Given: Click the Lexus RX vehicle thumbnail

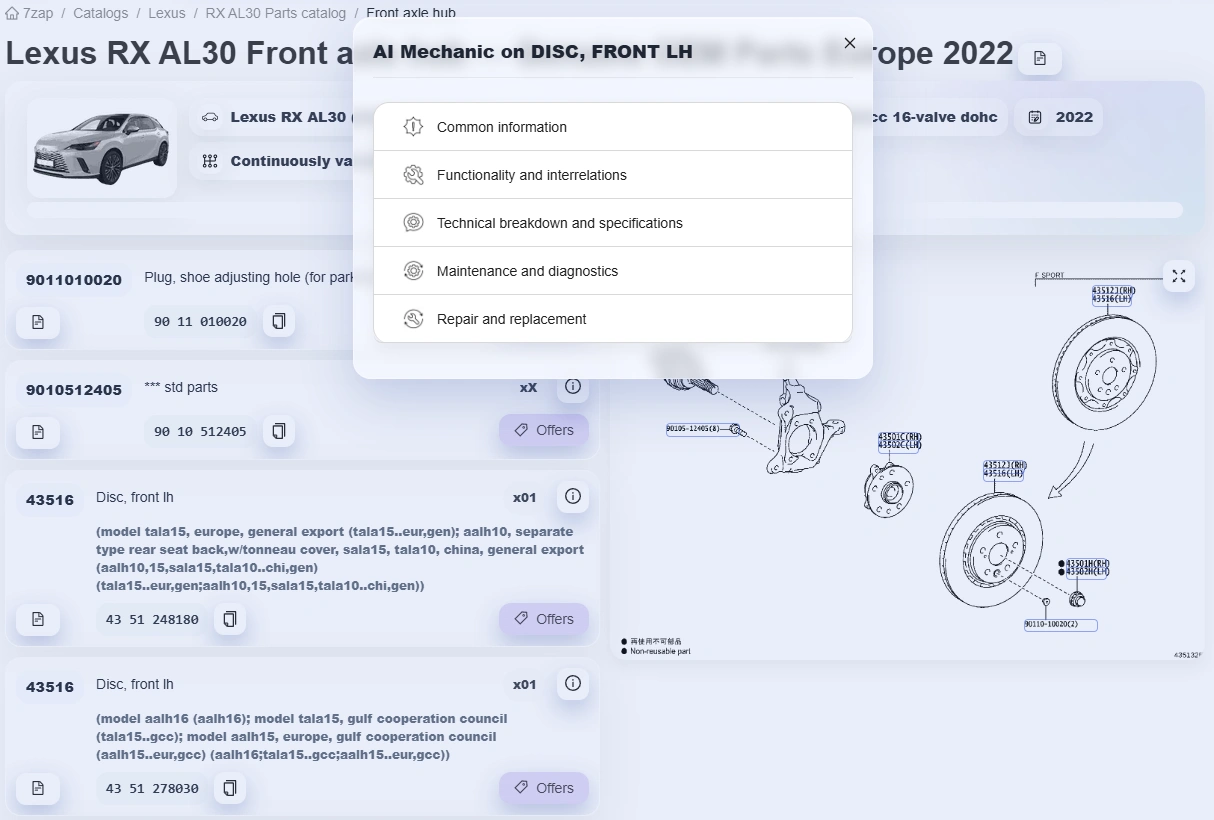Looking at the screenshot, I should pyautogui.click(x=102, y=148).
